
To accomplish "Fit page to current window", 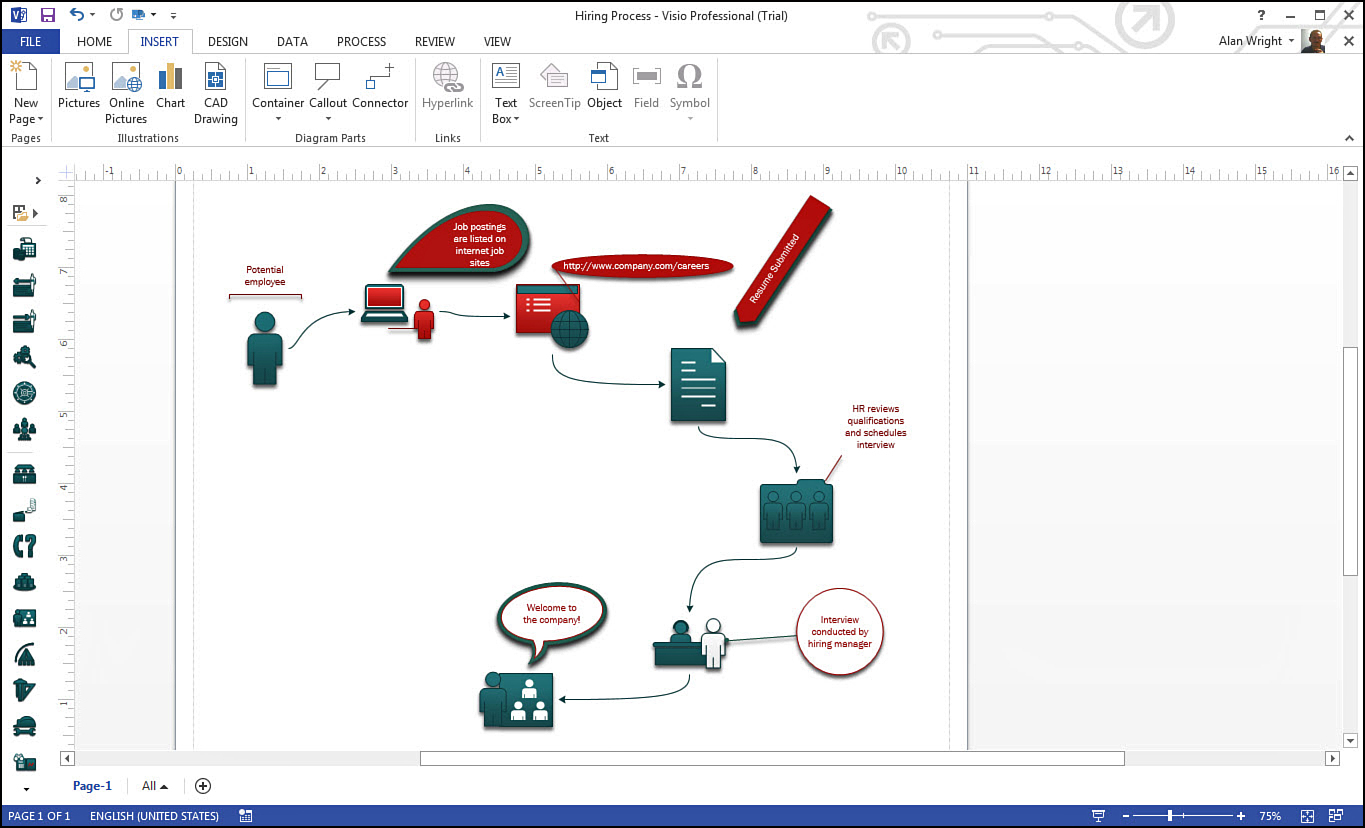I will click(x=1308, y=816).
